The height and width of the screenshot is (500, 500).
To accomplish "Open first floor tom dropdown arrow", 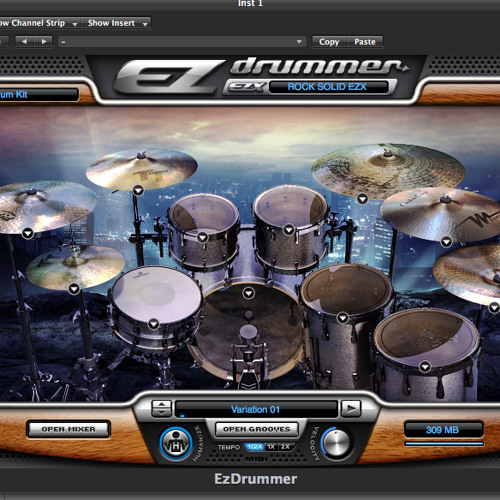I will (x=342, y=318).
